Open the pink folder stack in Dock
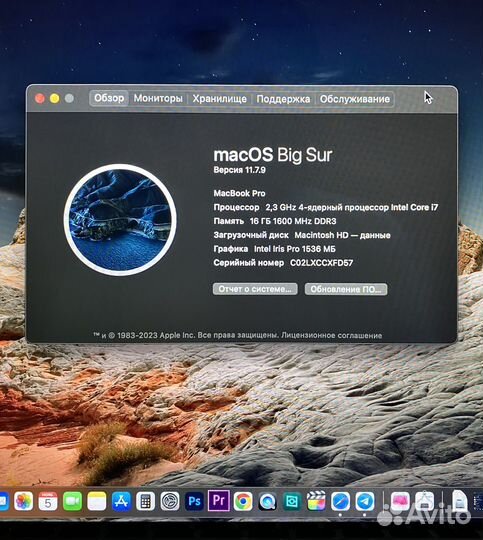The height and width of the screenshot is (540, 483). pyautogui.click(x=400, y=501)
